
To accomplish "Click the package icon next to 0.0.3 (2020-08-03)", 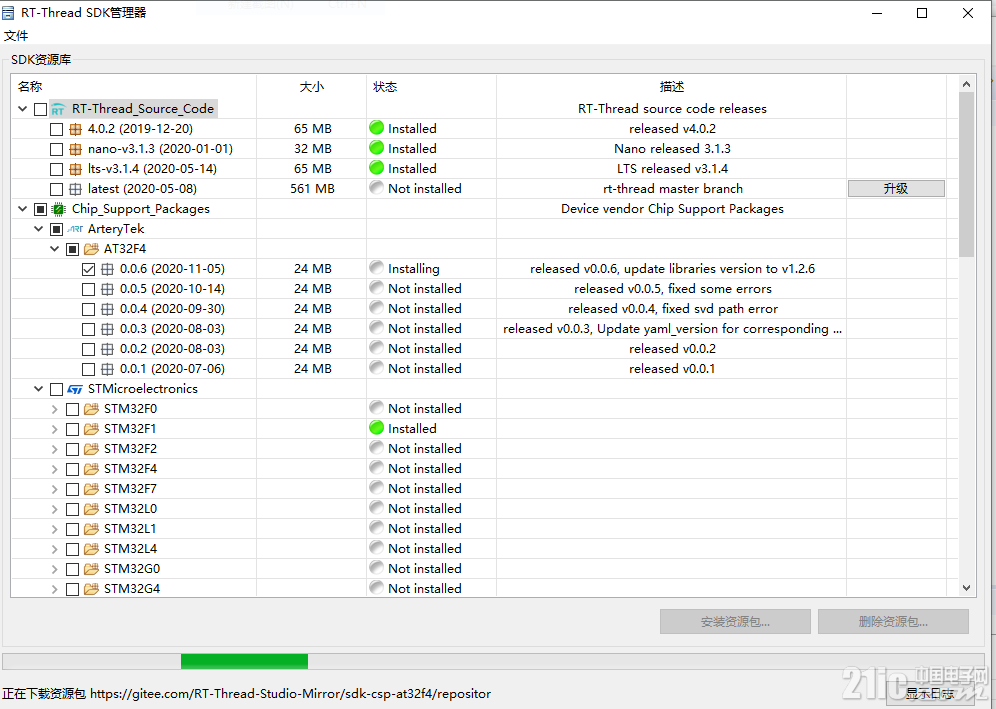I will [107, 329].
